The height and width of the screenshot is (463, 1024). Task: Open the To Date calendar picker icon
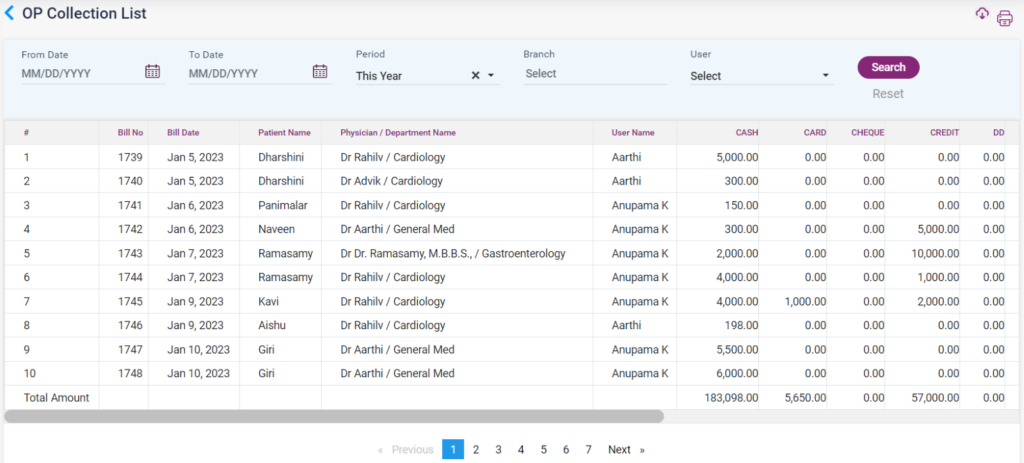(x=320, y=71)
